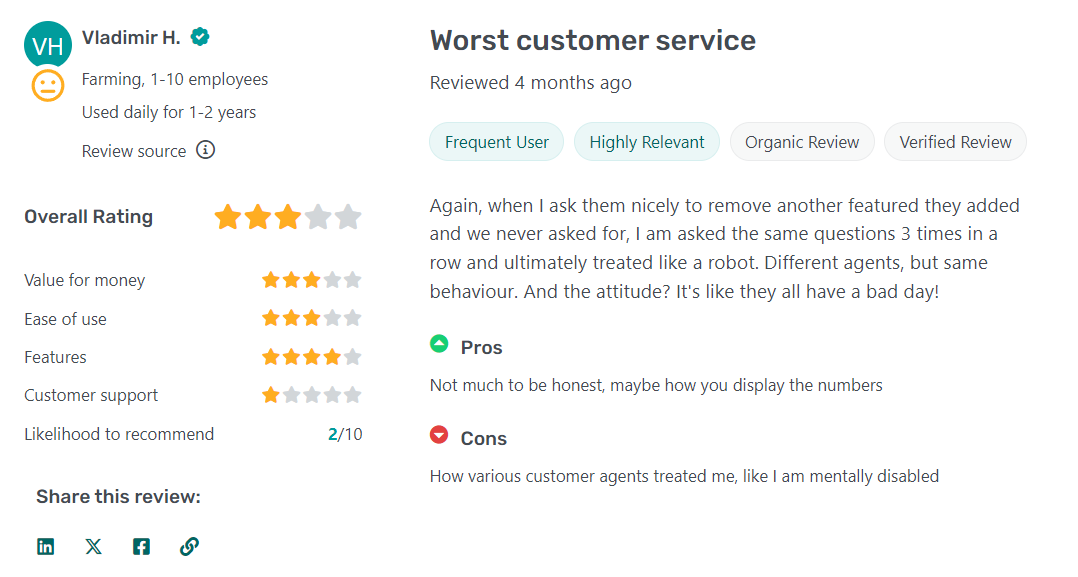Click the review title Worst customer service

(x=592, y=40)
